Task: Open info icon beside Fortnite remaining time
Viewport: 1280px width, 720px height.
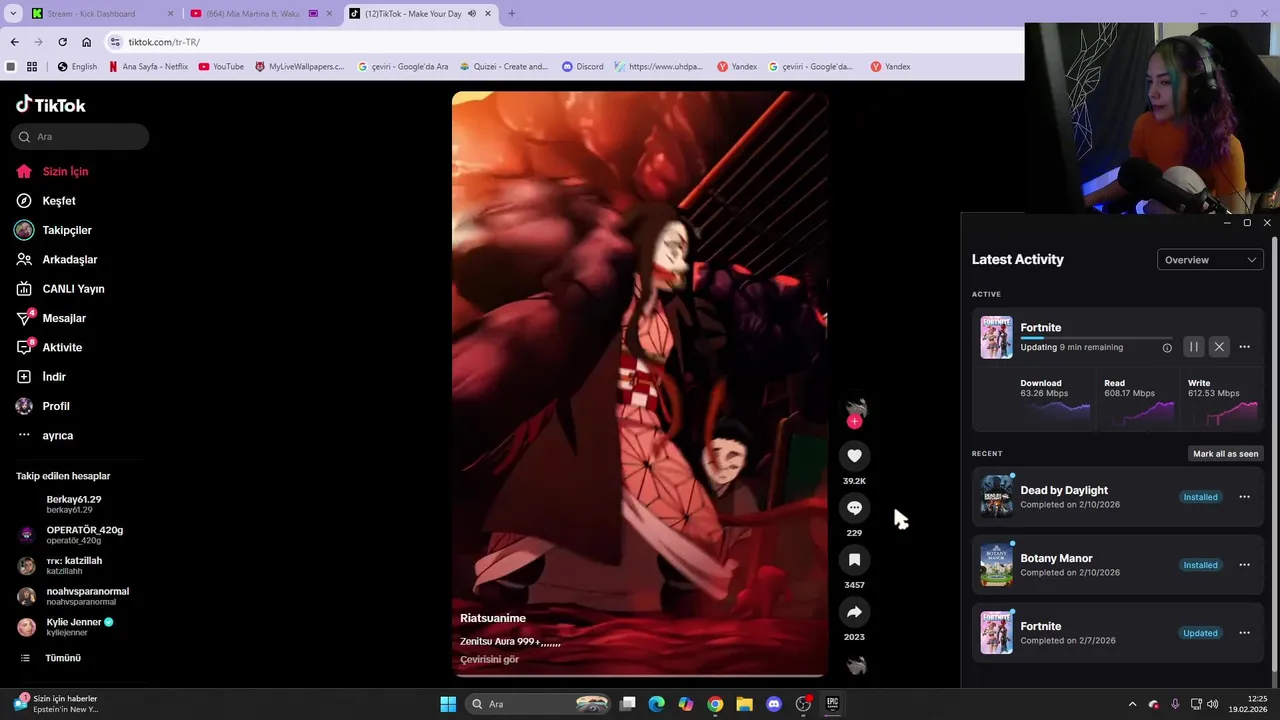Action: (x=1167, y=348)
